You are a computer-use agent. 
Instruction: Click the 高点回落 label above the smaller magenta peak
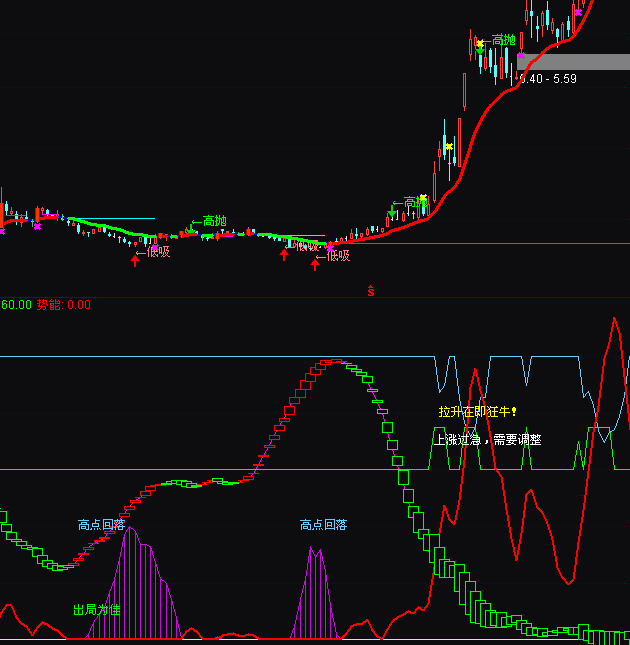(x=323, y=524)
